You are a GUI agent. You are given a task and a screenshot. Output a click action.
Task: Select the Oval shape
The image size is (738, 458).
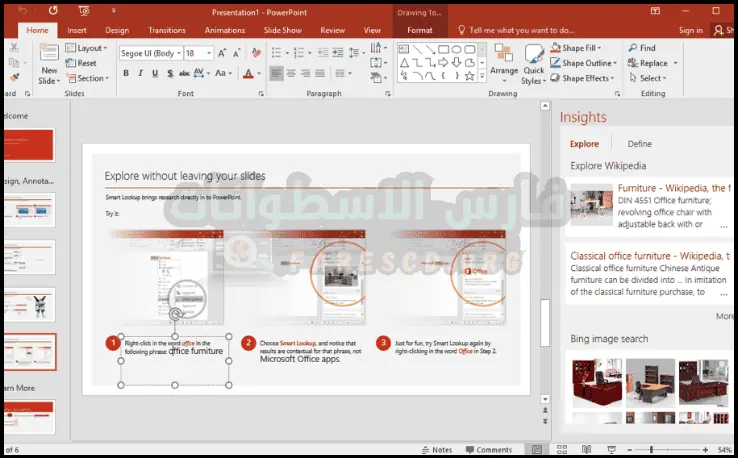click(456, 49)
